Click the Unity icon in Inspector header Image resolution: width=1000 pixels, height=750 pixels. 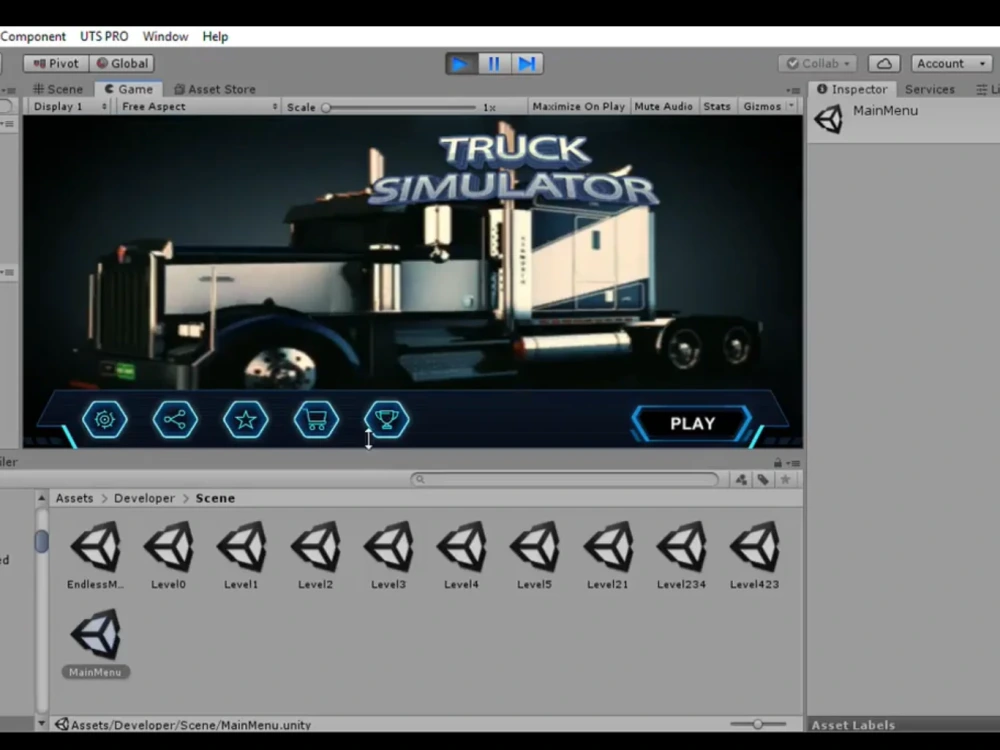(x=828, y=119)
